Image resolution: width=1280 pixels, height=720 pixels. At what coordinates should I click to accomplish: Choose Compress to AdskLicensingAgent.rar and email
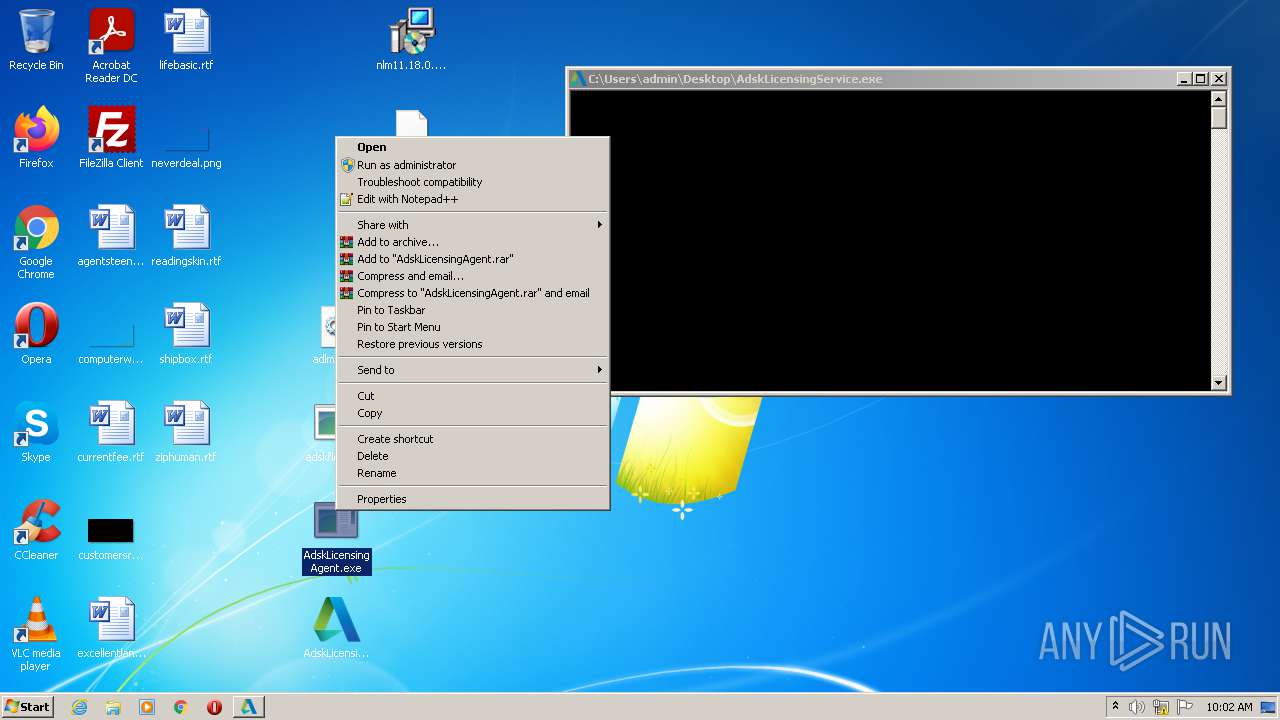473,293
